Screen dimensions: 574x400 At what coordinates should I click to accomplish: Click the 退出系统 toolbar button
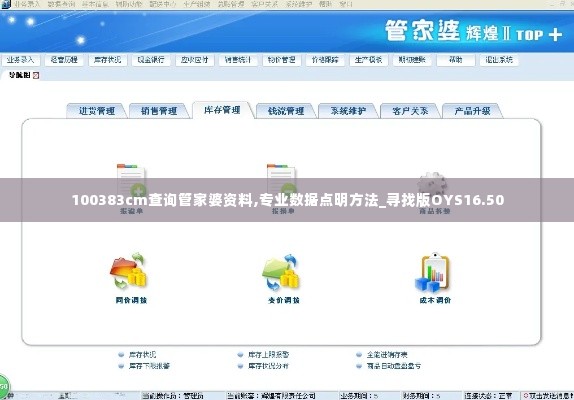(x=499, y=60)
